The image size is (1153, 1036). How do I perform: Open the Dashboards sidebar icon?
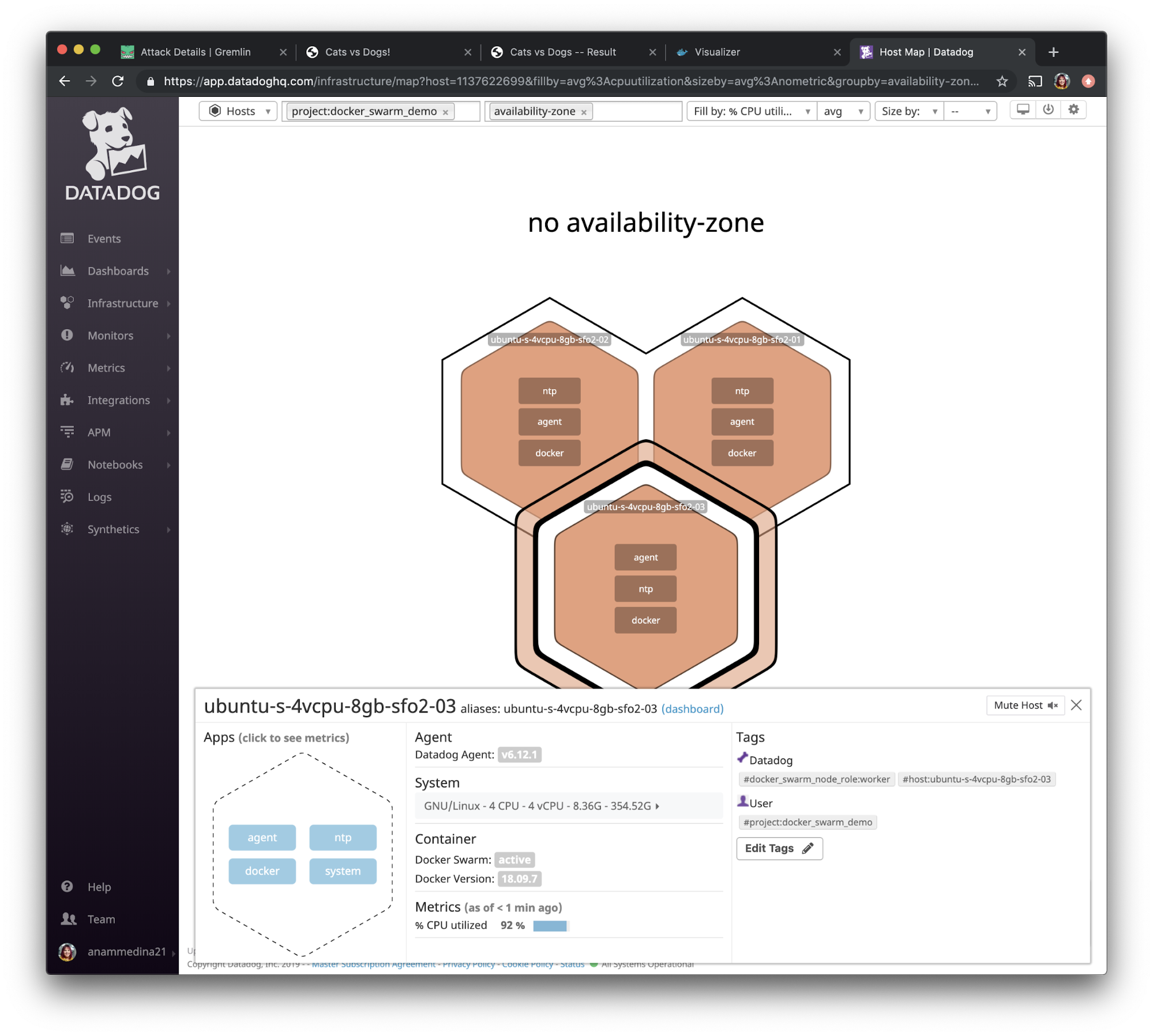(x=67, y=270)
